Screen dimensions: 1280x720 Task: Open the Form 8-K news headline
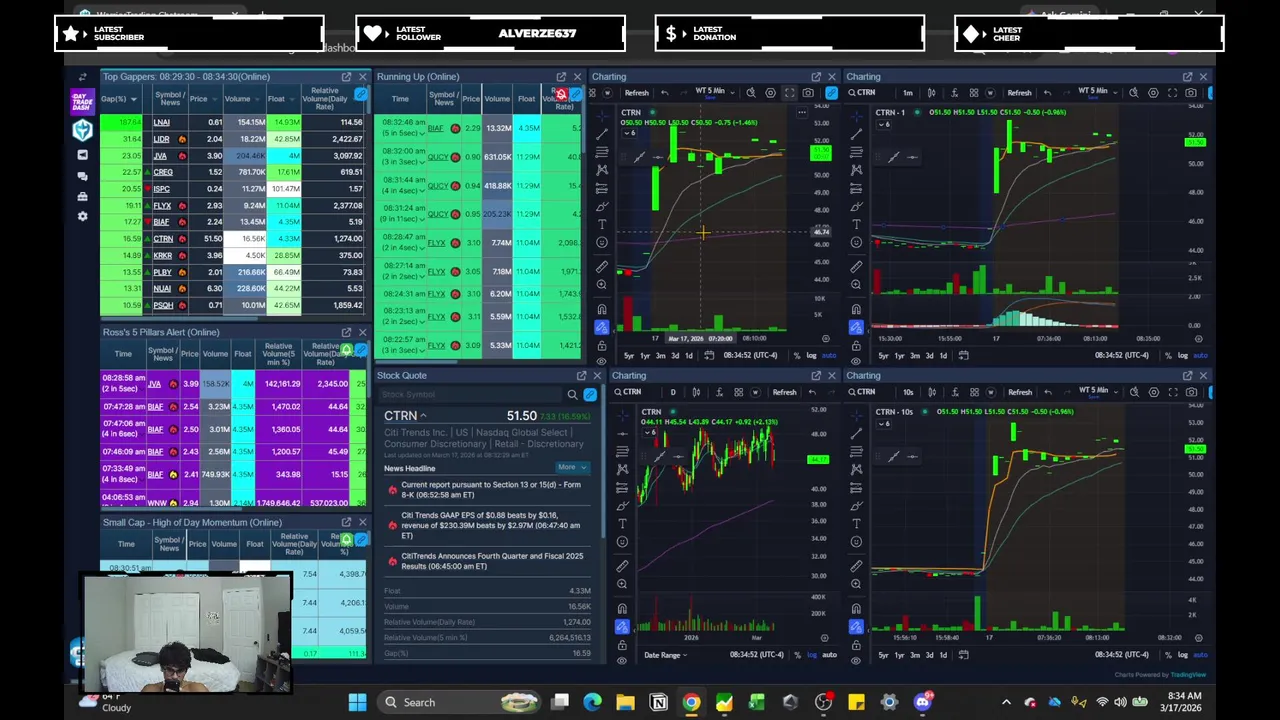(490, 490)
